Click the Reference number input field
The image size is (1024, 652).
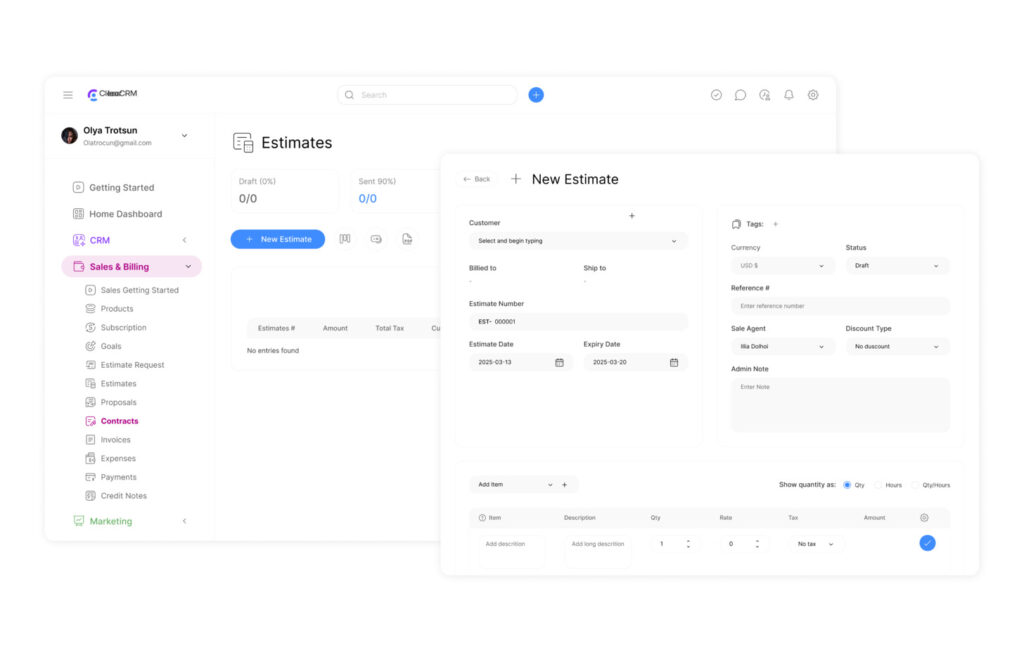pos(840,306)
